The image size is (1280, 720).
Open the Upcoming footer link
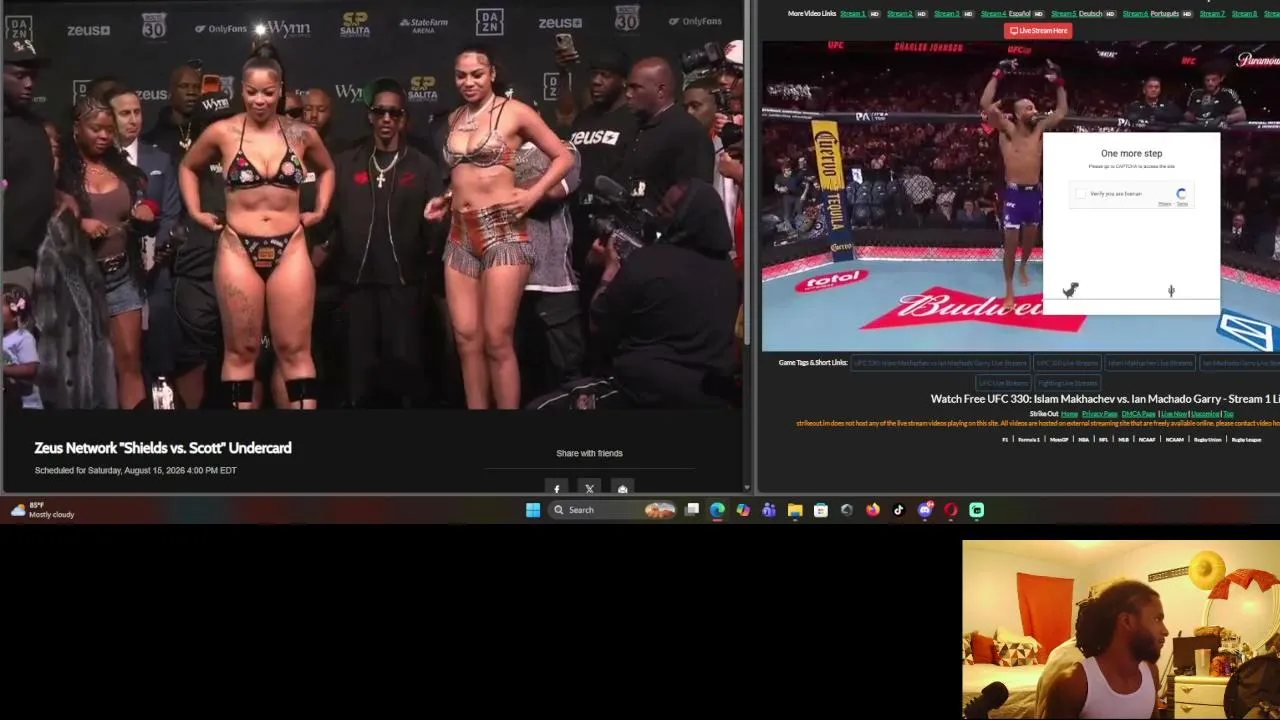point(1205,414)
